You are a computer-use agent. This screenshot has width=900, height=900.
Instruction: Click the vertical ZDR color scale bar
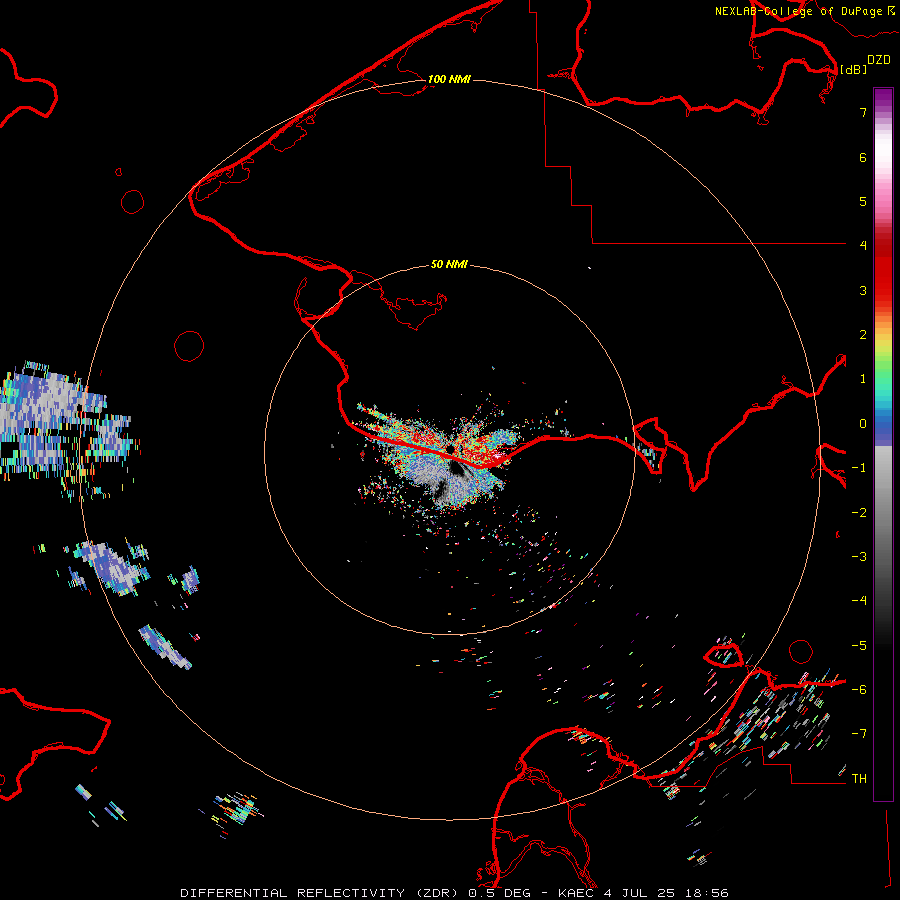click(883, 444)
